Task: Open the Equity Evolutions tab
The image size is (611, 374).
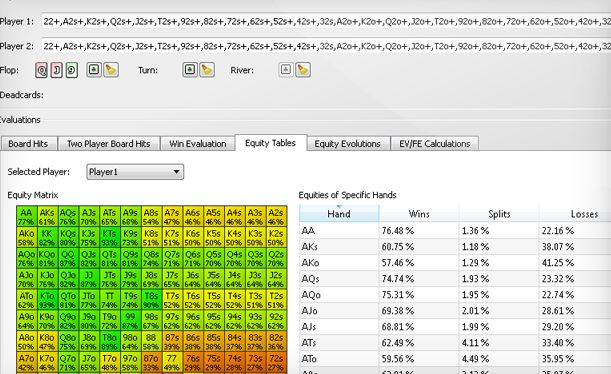Action: click(x=348, y=144)
